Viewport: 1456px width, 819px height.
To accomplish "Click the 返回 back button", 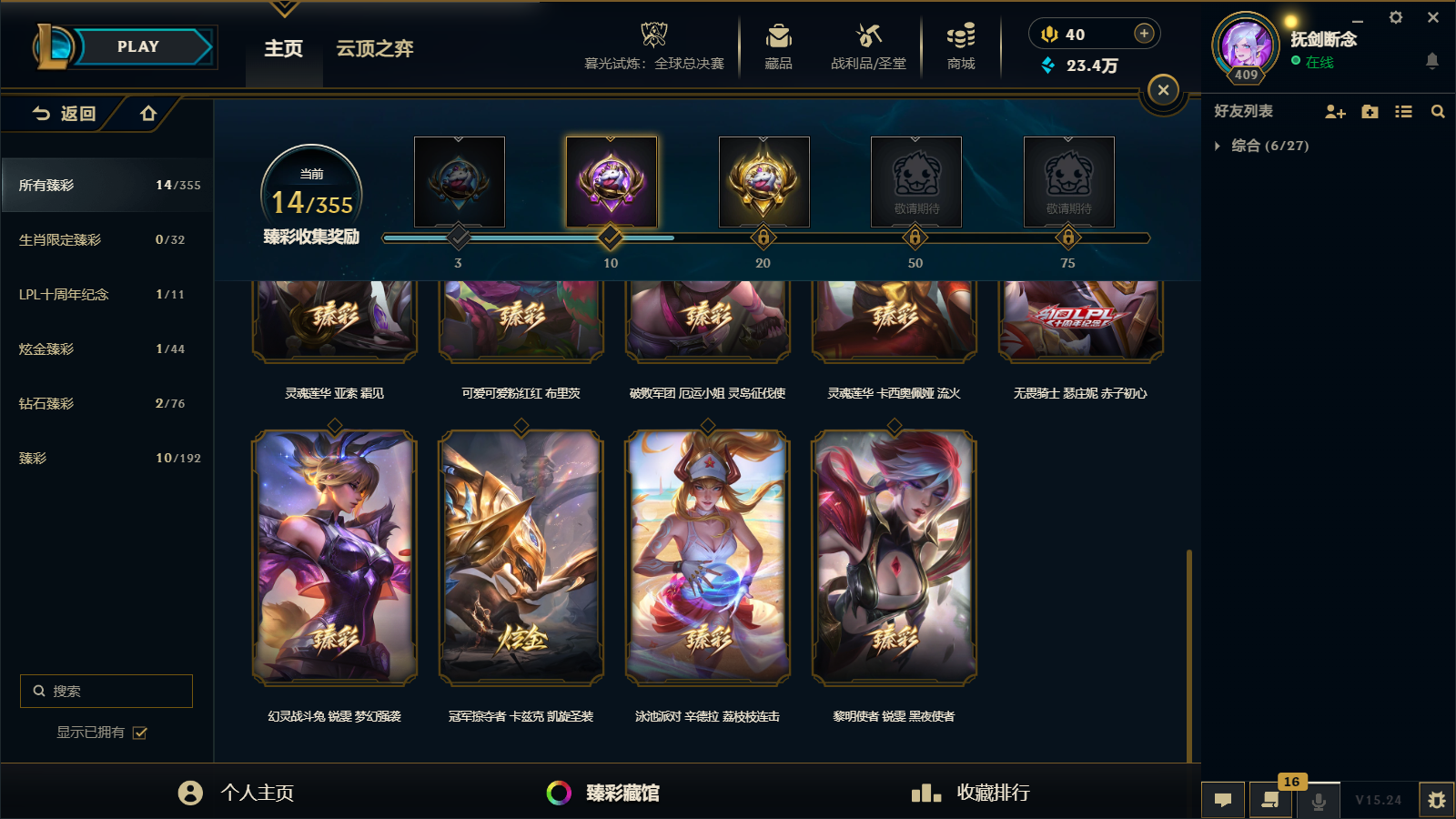I will coord(64,114).
